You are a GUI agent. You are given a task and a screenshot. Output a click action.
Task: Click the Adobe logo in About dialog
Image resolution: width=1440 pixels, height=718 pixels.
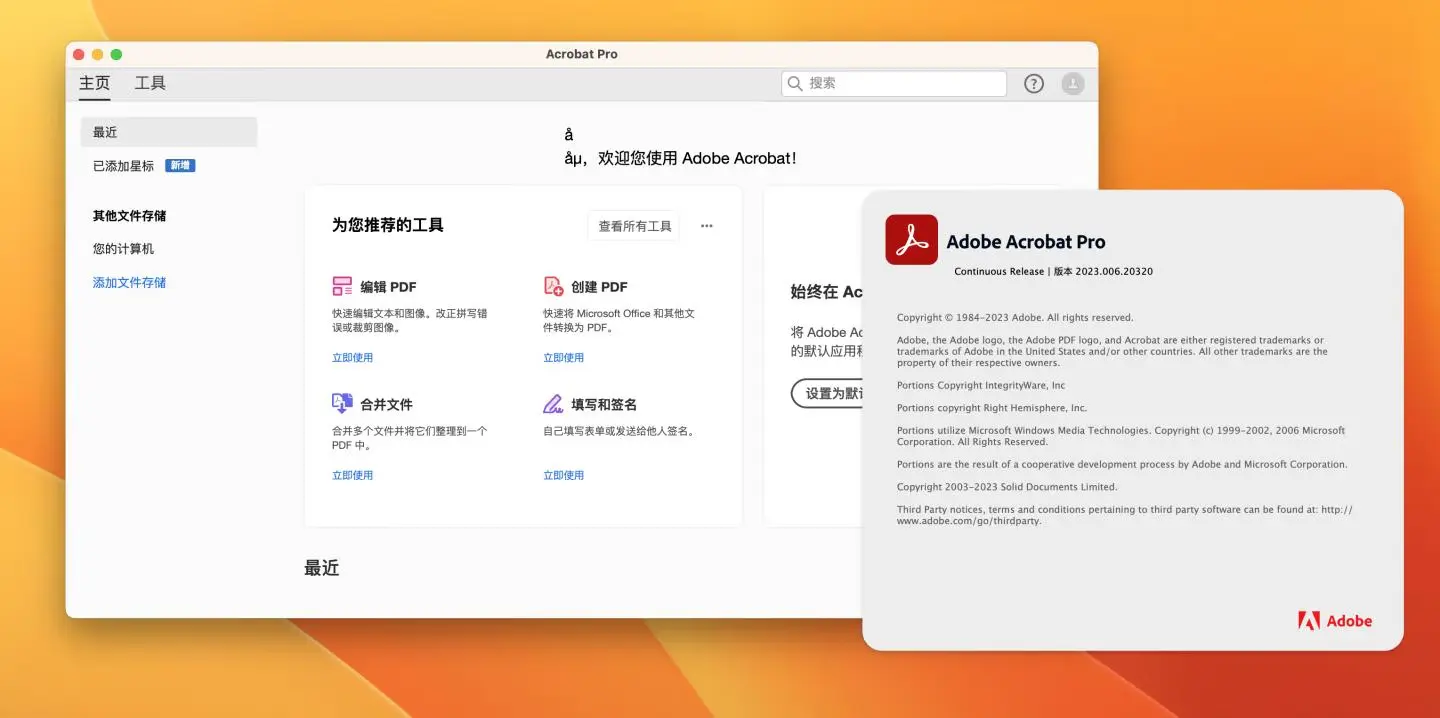click(x=1335, y=621)
